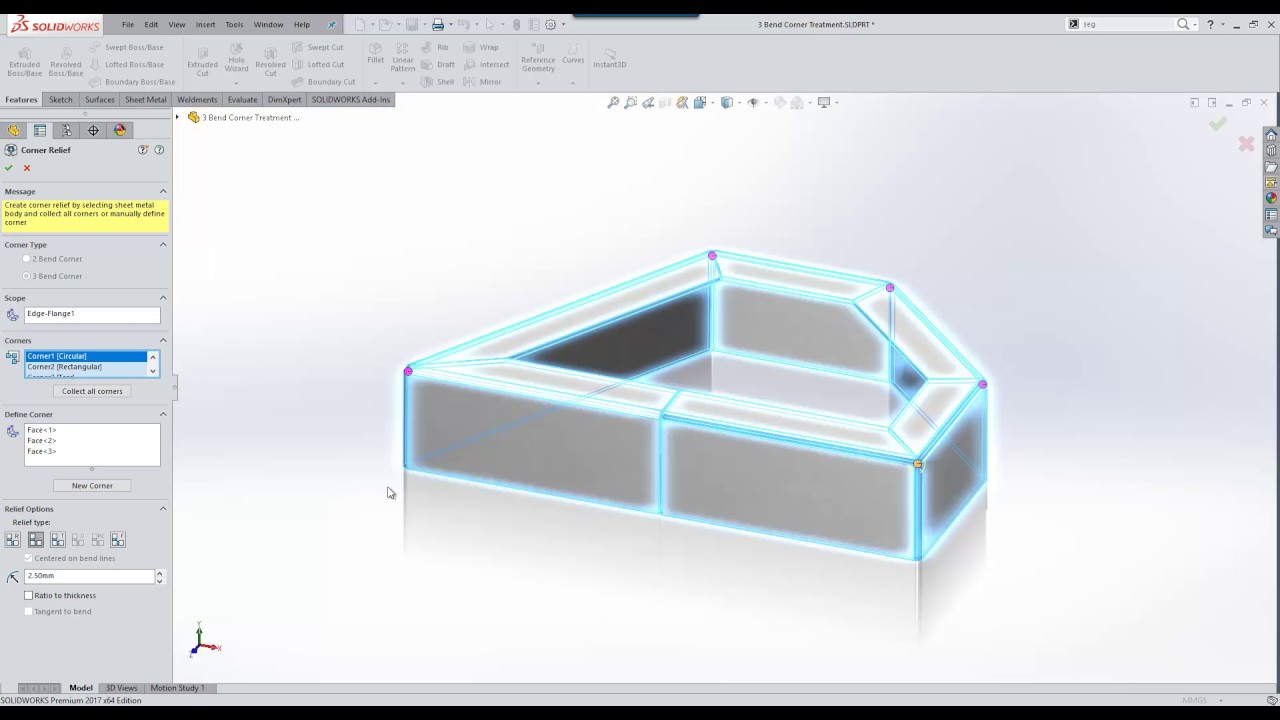Open Options gear icon
The image size is (1280, 720).
(x=550, y=24)
